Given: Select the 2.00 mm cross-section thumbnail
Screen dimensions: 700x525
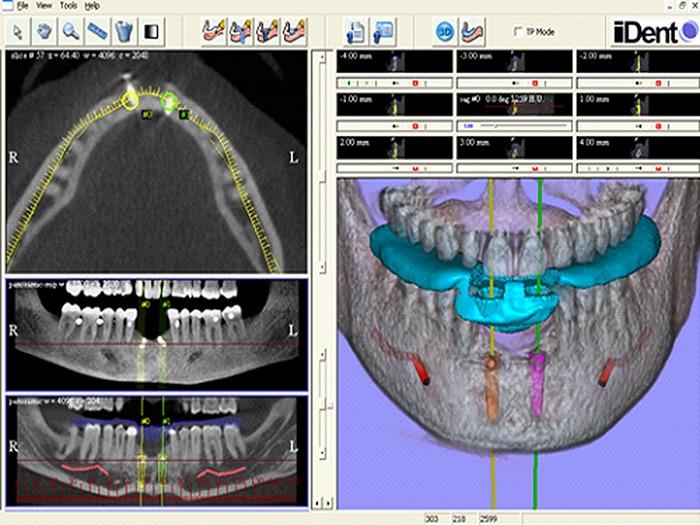Looking at the screenshot, I should point(395,147).
